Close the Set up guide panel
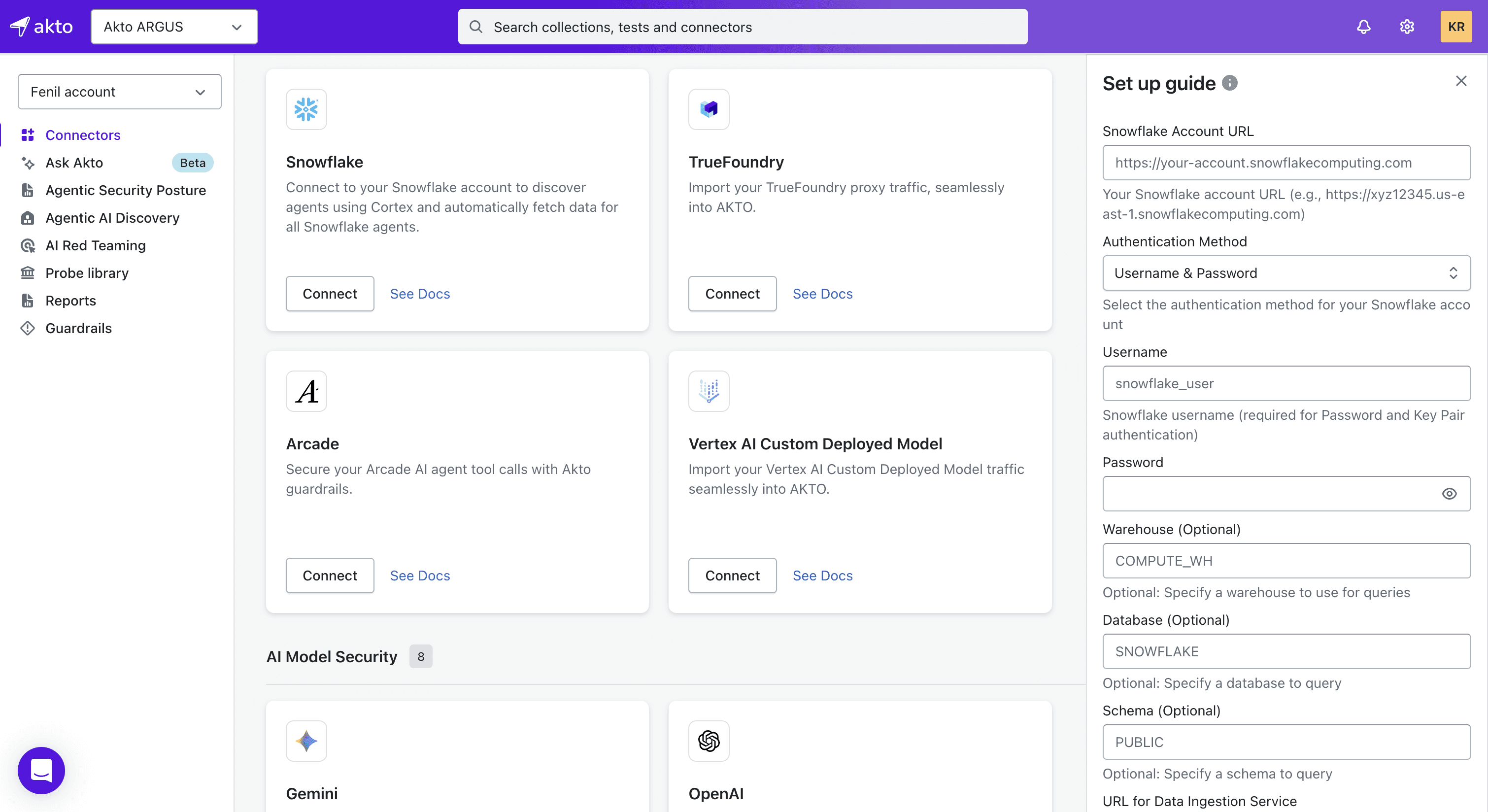This screenshot has width=1488, height=812. [x=1461, y=81]
